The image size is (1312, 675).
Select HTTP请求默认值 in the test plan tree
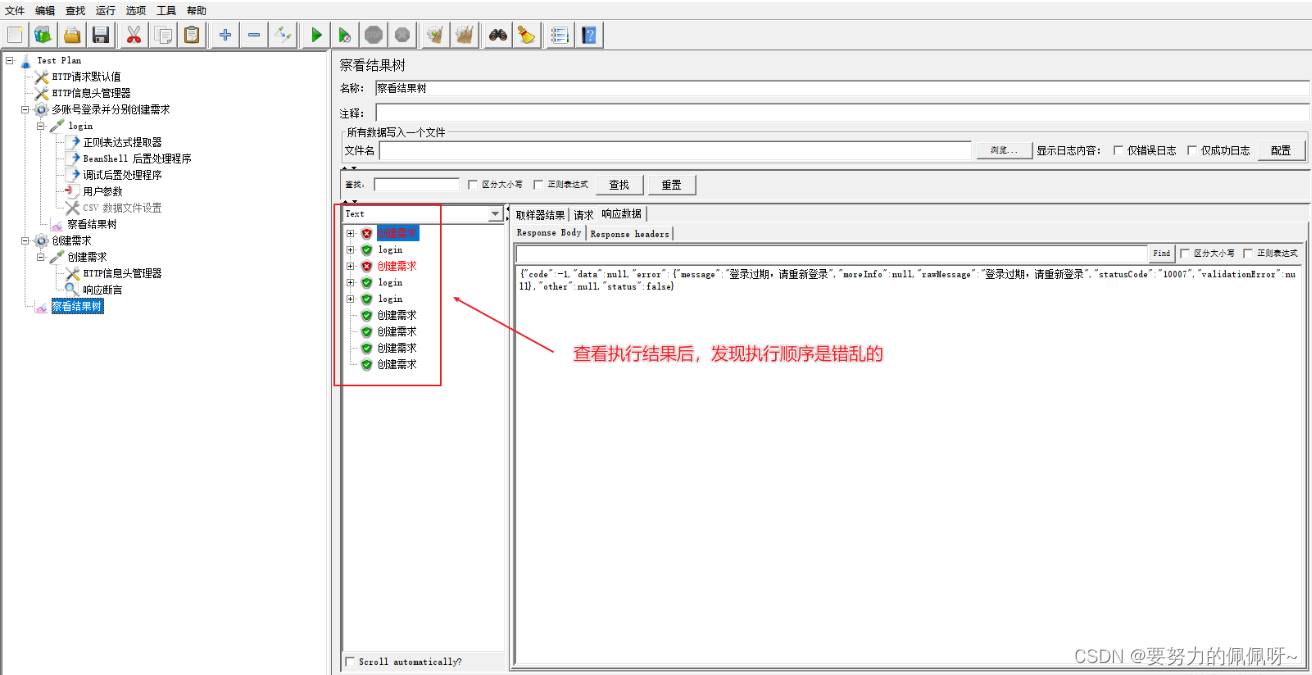[87, 77]
